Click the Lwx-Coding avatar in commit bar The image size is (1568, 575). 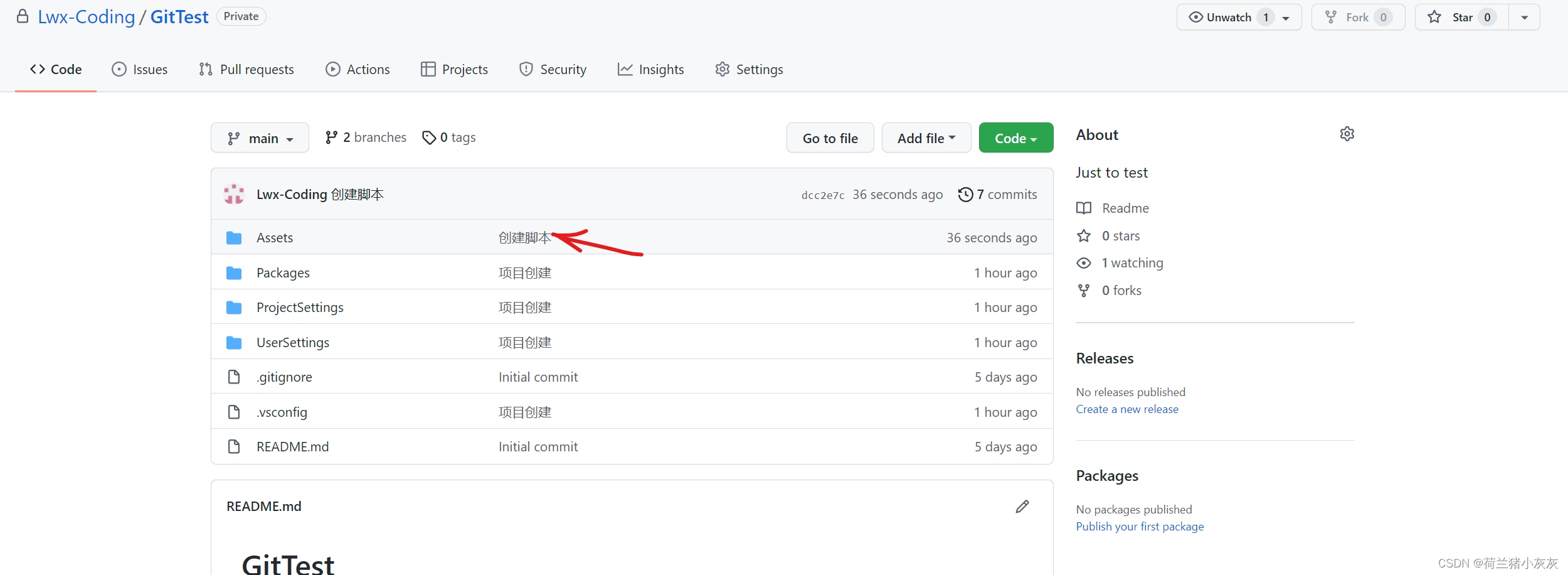234,194
